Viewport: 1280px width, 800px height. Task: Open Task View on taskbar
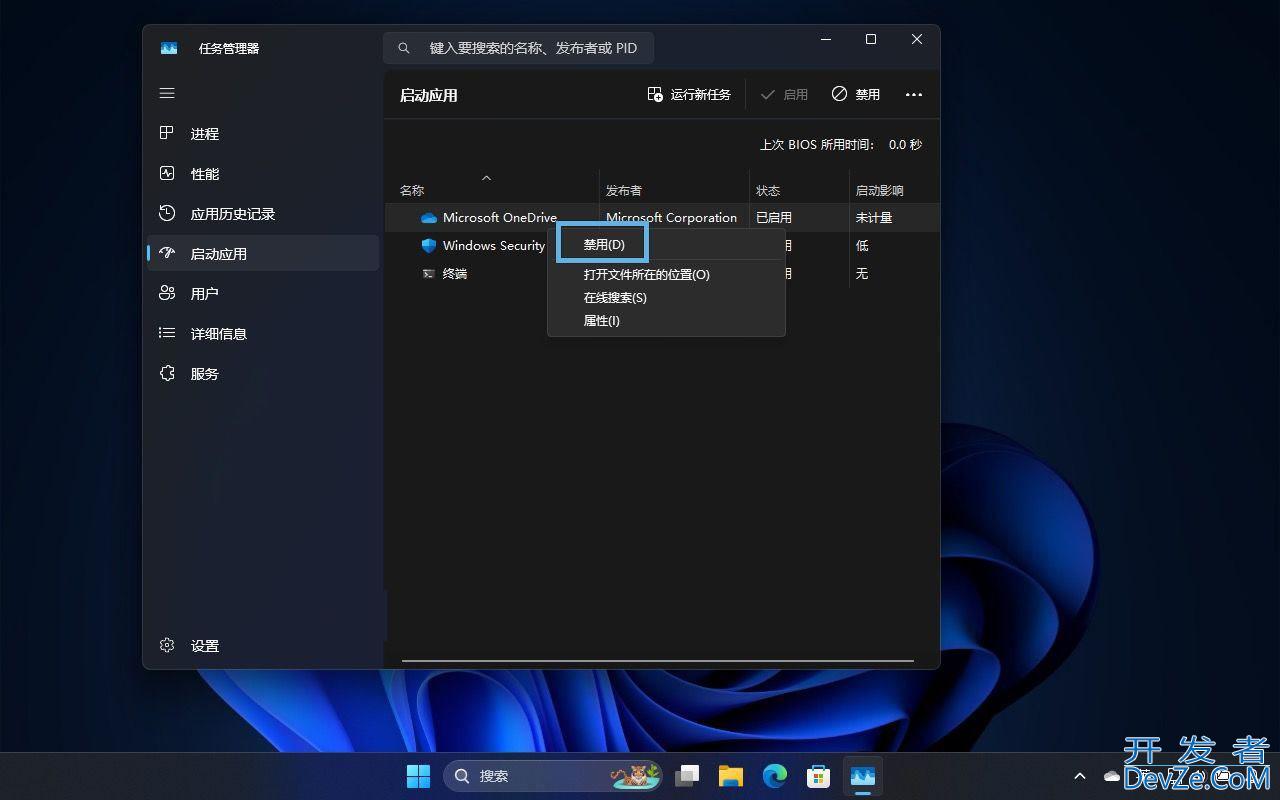(687, 775)
